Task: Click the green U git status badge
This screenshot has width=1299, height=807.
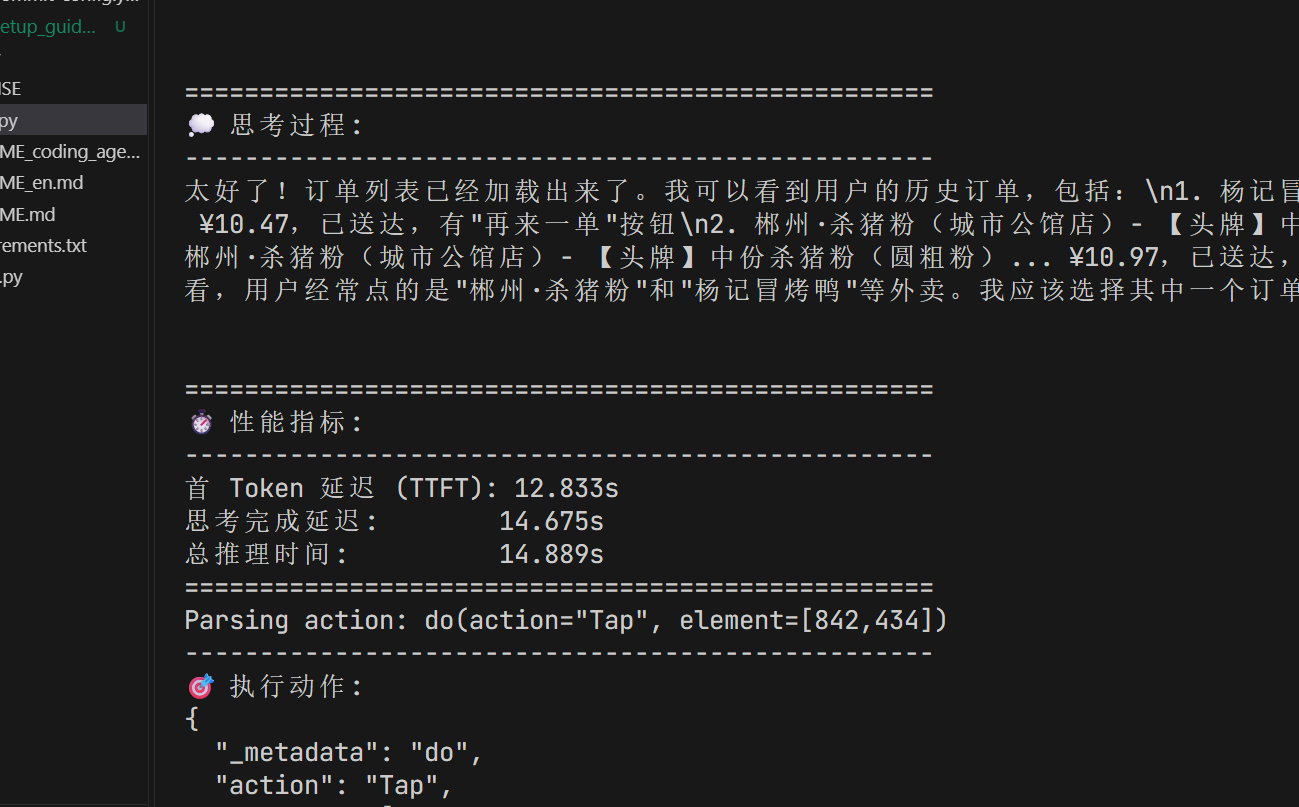Action: pyautogui.click(x=120, y=27)
